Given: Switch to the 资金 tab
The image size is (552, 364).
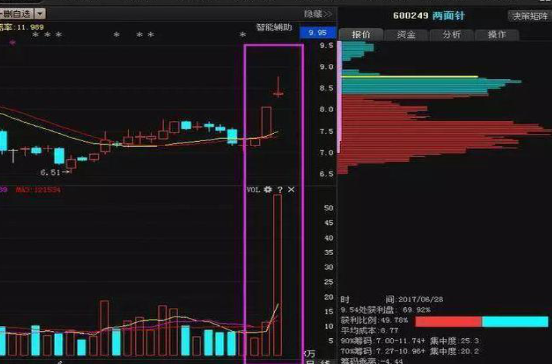Looking at the screenshot, I should [406, 34].
